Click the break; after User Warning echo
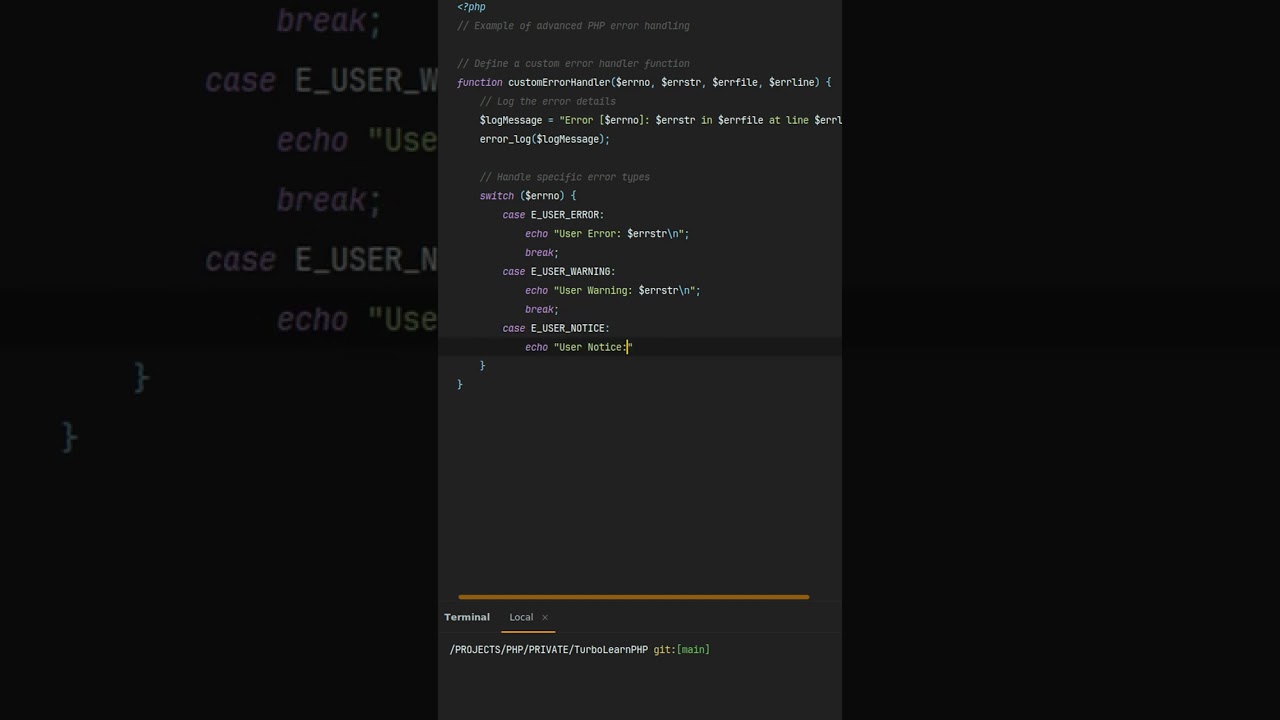 (542, 310)
